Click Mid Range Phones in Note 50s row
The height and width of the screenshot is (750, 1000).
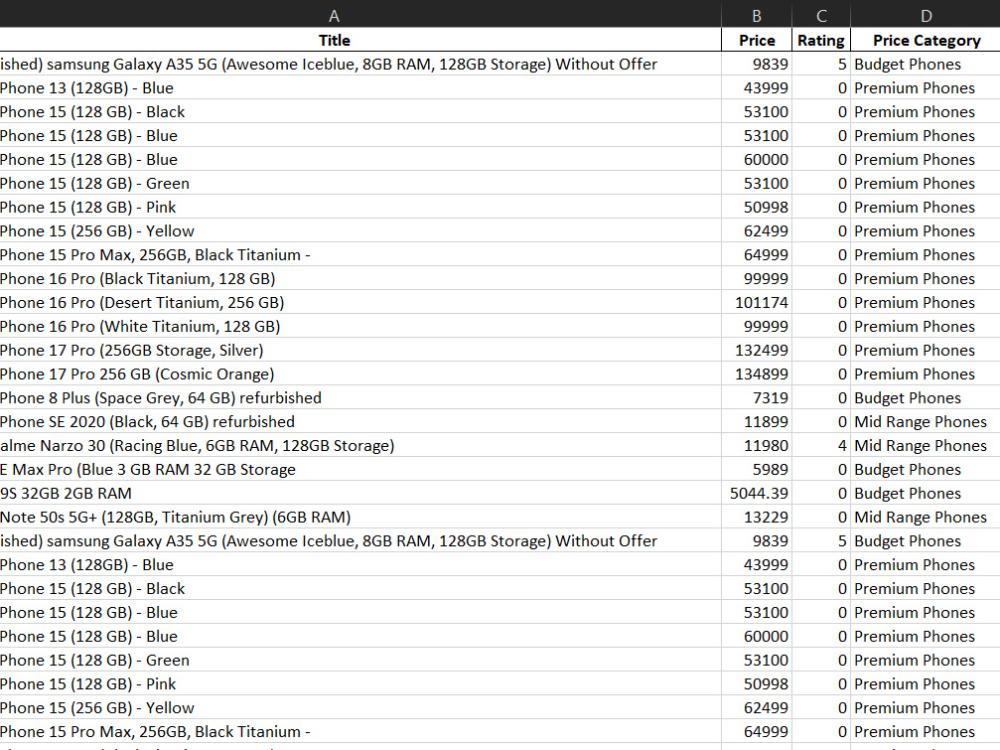(925, 517)
